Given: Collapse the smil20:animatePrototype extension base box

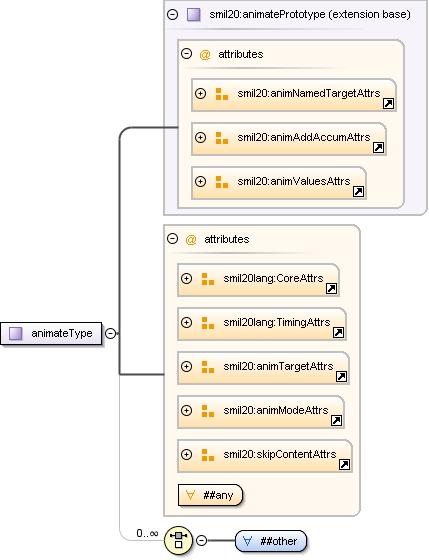Looking at the screenshot, I should (x=173, y=15).
